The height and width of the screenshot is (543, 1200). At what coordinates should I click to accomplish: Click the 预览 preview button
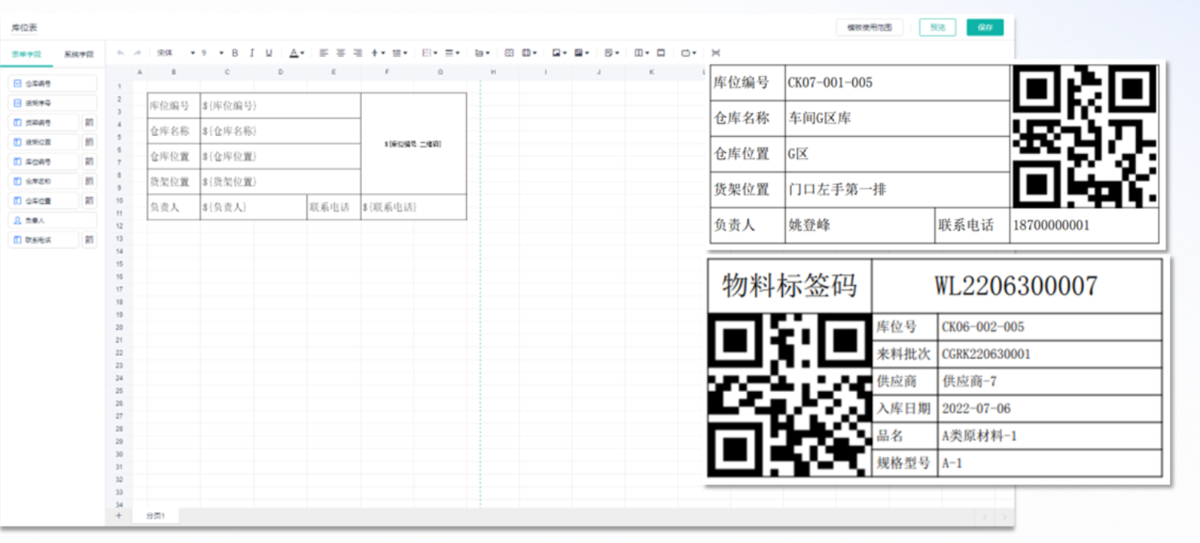[x=937, y=27]
